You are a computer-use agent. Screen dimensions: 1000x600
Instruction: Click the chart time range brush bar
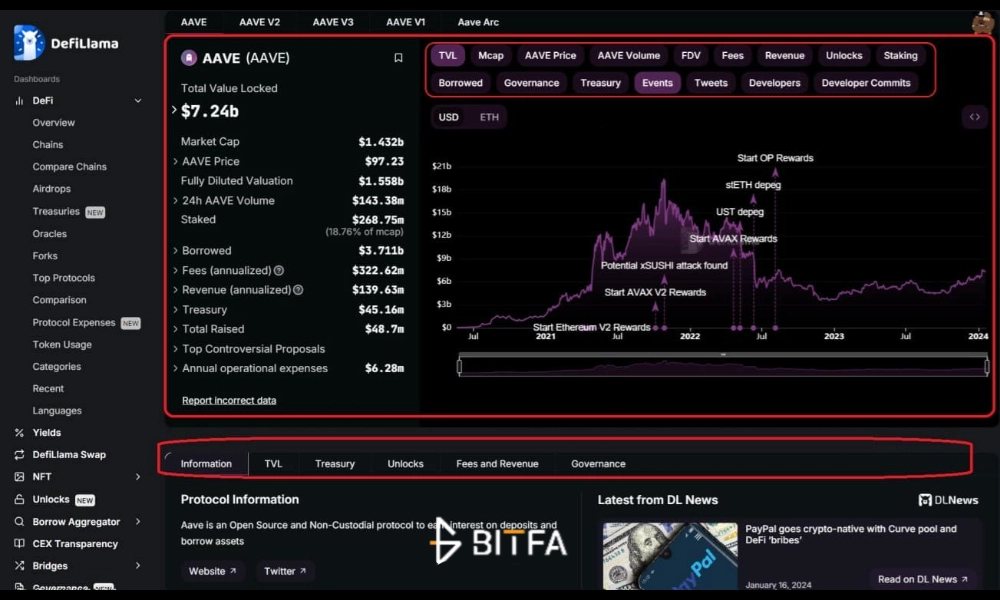[x=723, y=367]
